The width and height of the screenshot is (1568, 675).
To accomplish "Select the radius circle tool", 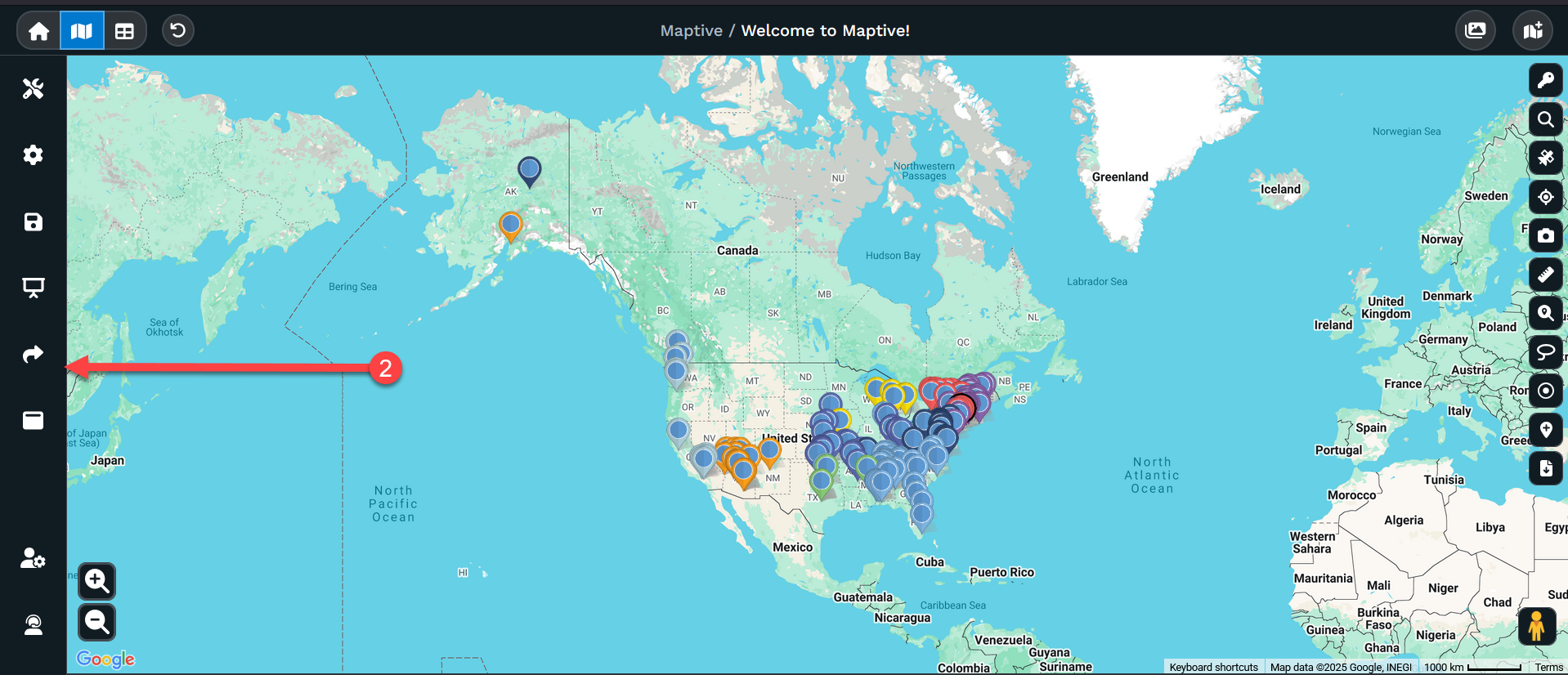I will coord(1546,391).
